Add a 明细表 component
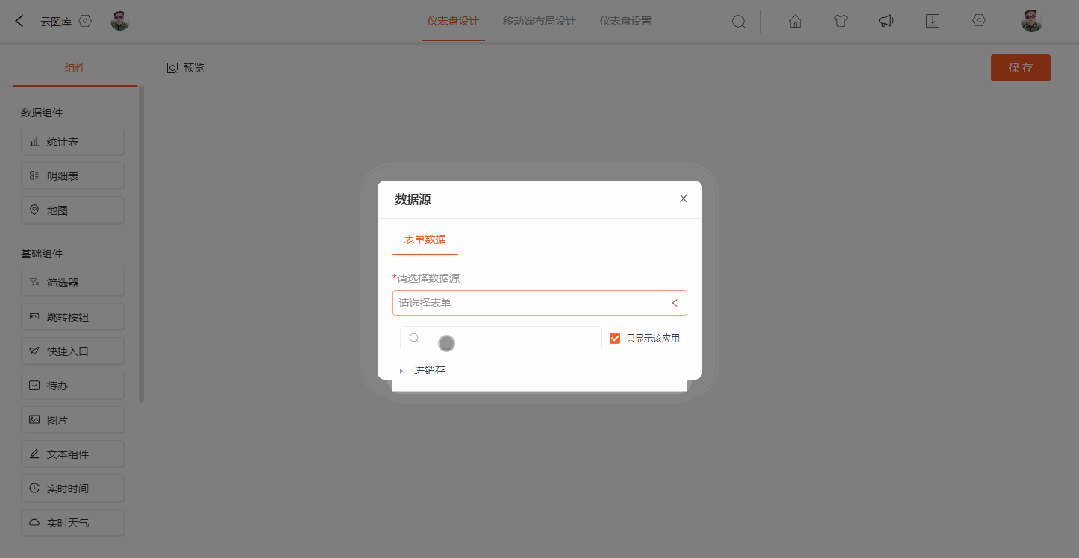This screenshot has height=558, width=1079. point(72,176)
